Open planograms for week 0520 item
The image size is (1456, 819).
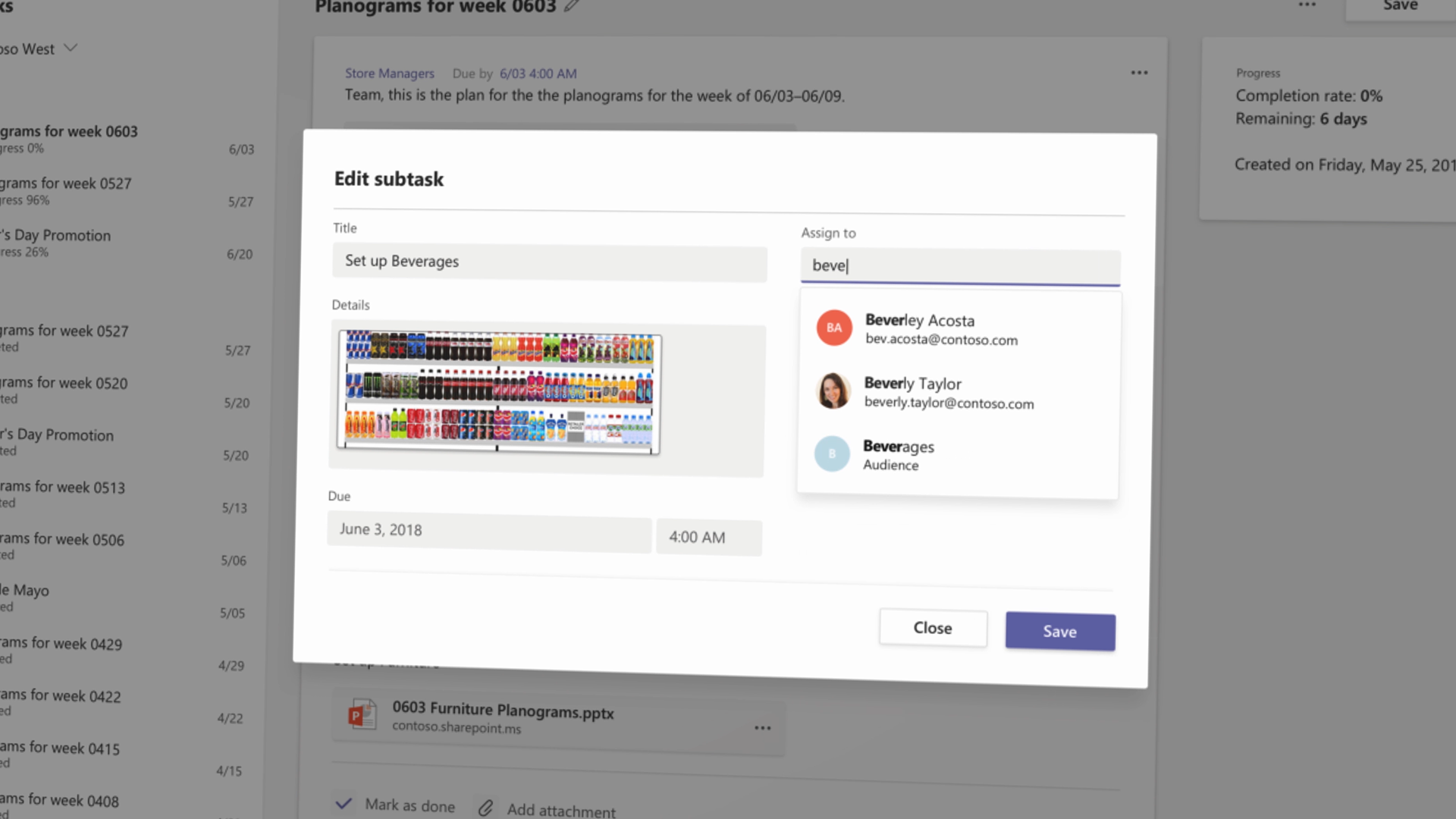click(x=127, y=392)
